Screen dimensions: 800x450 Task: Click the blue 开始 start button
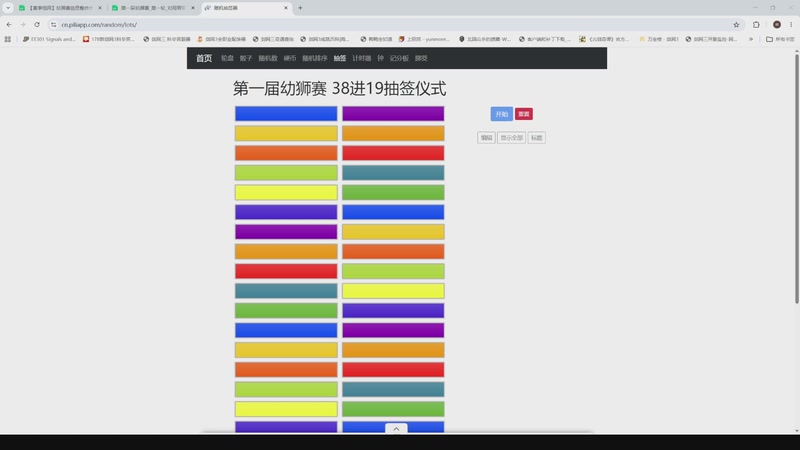502,114
